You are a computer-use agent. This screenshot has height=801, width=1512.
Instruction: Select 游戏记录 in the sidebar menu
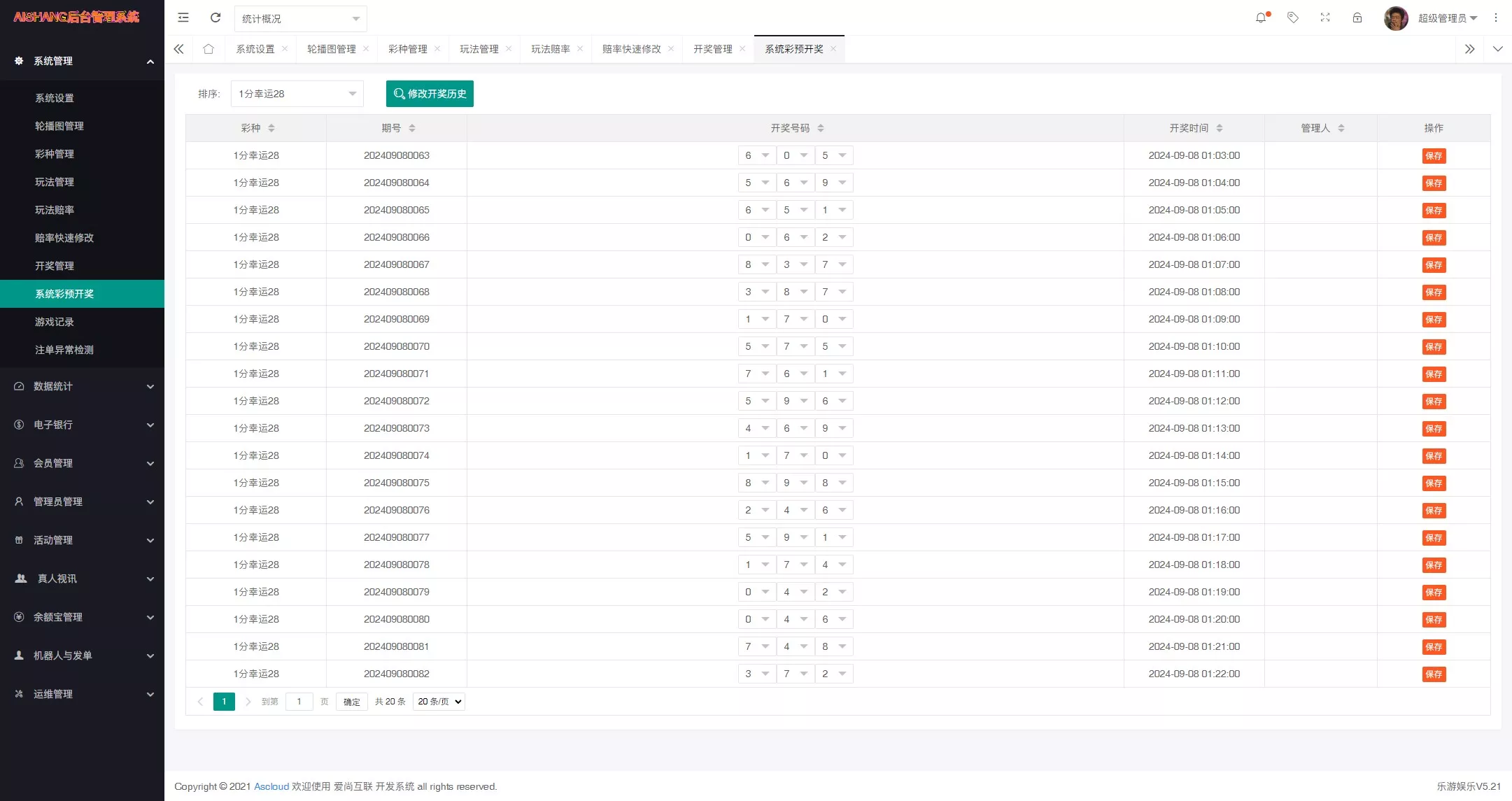(54, 322)
